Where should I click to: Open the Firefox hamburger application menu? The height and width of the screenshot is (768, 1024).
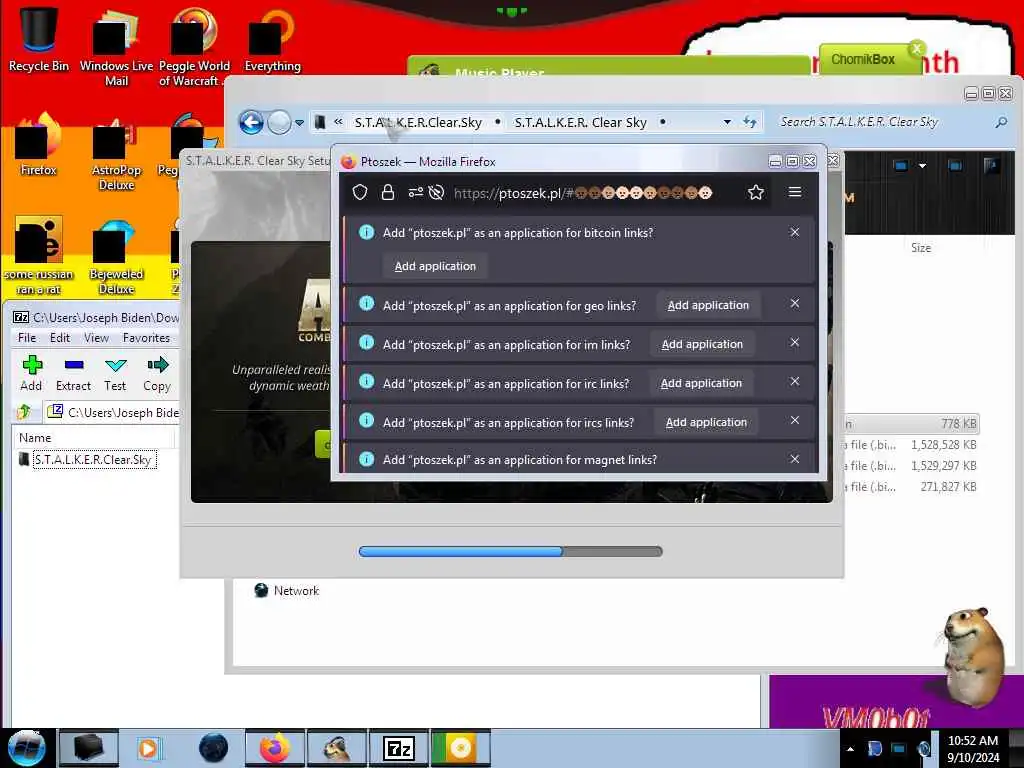[795, 192]
